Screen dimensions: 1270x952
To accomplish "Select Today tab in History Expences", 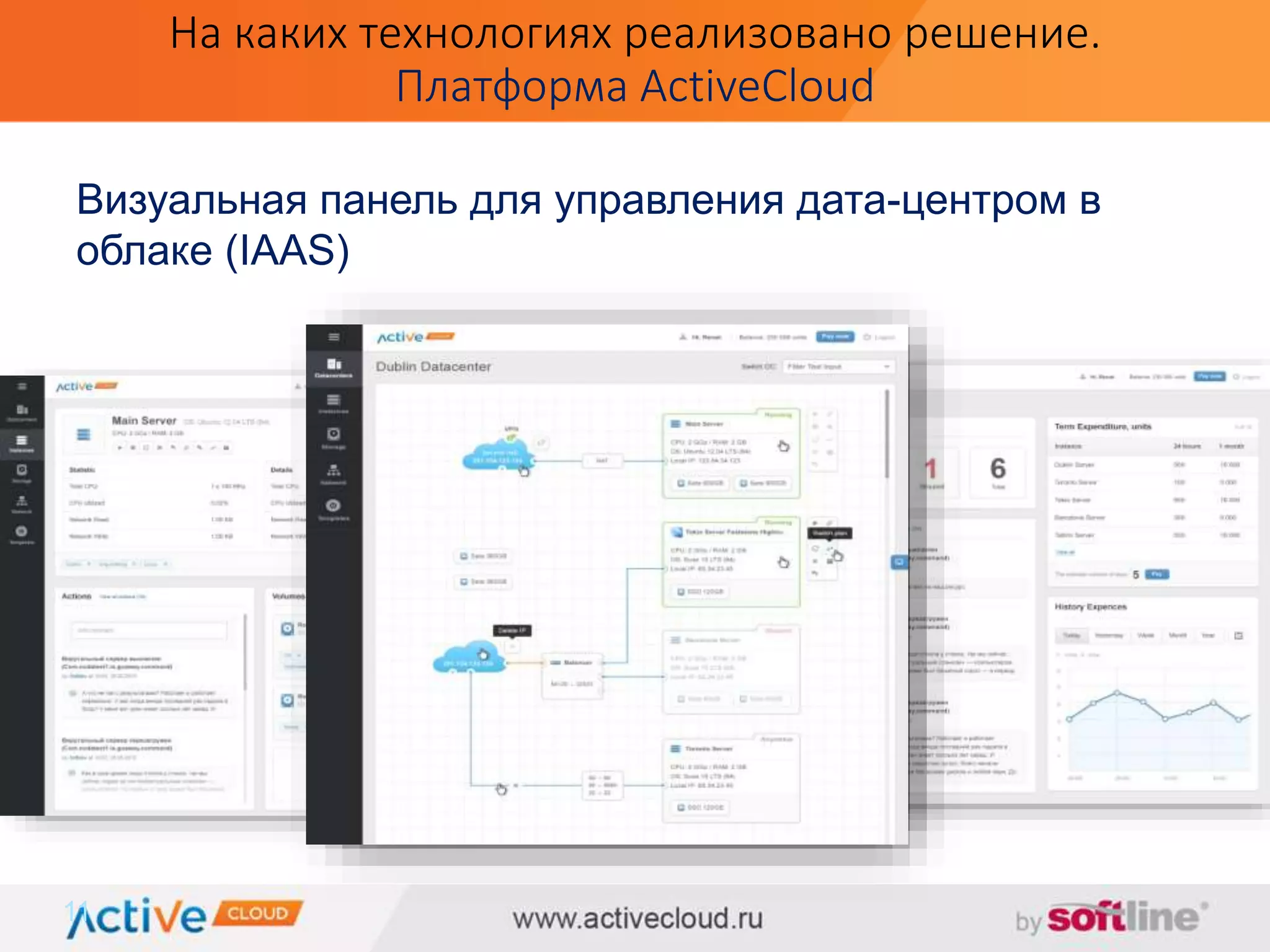I will pyautogui.click(x=1072, y=635).
